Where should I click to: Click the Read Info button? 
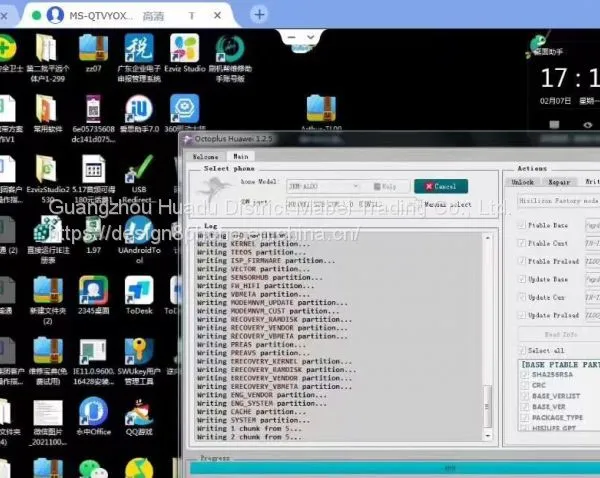click(561, 334)
